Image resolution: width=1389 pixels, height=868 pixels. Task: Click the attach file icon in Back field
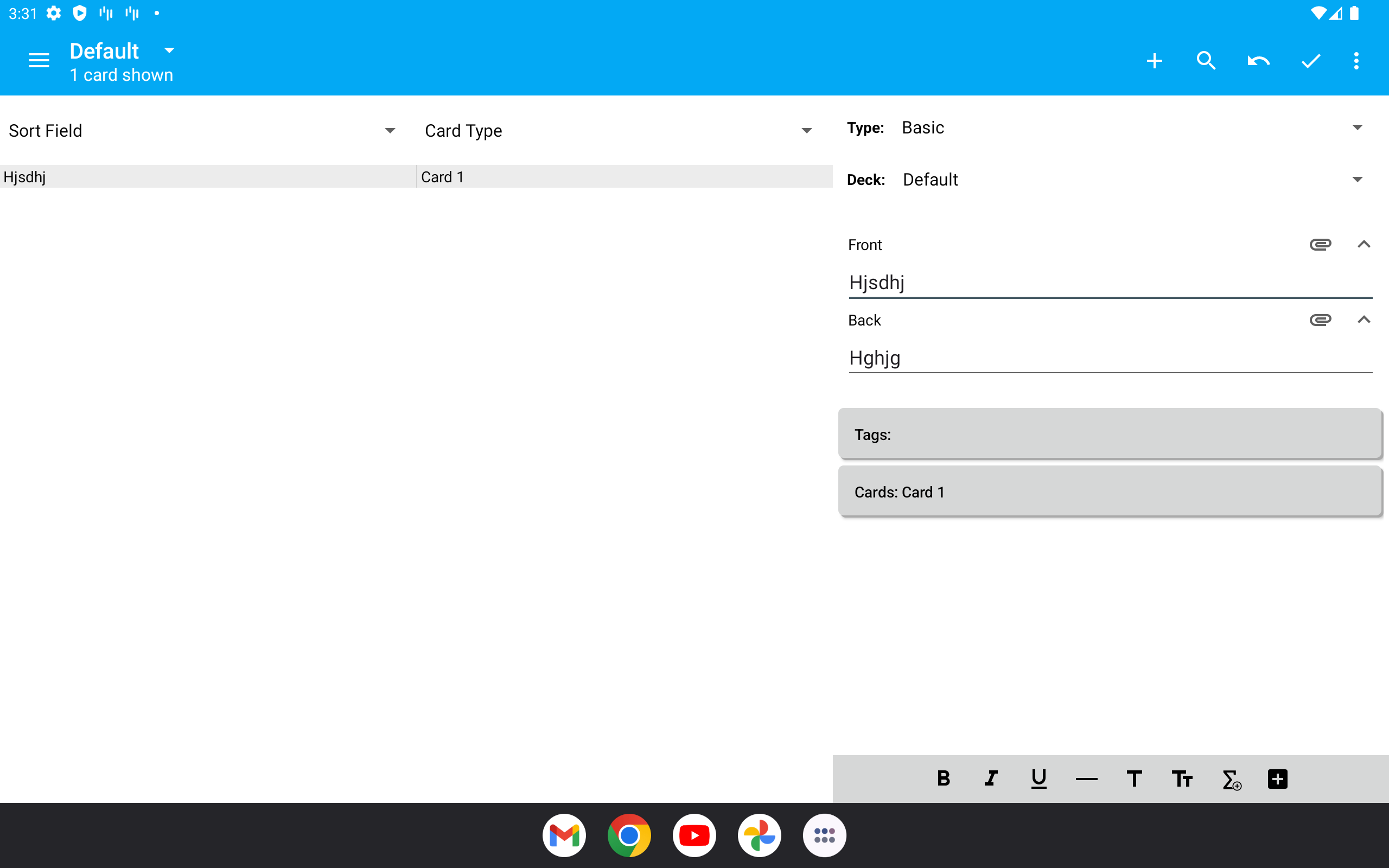pos(1320,319)
